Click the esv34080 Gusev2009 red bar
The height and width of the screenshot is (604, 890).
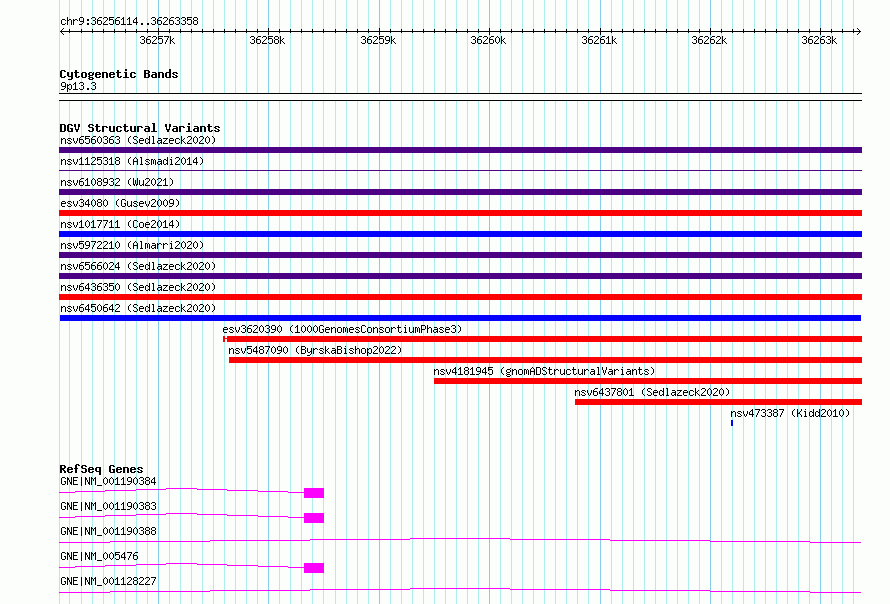pyautogui.click(x=460, y=213)
